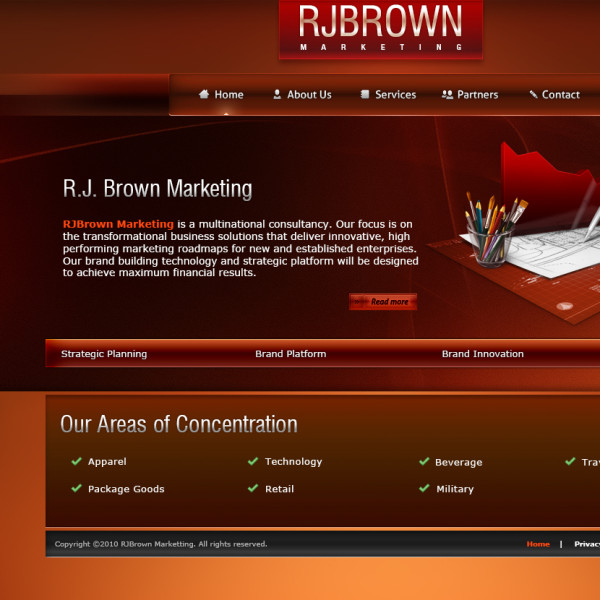
Task: Click the R.J. Brown Marketing heading
Action: 158,189
